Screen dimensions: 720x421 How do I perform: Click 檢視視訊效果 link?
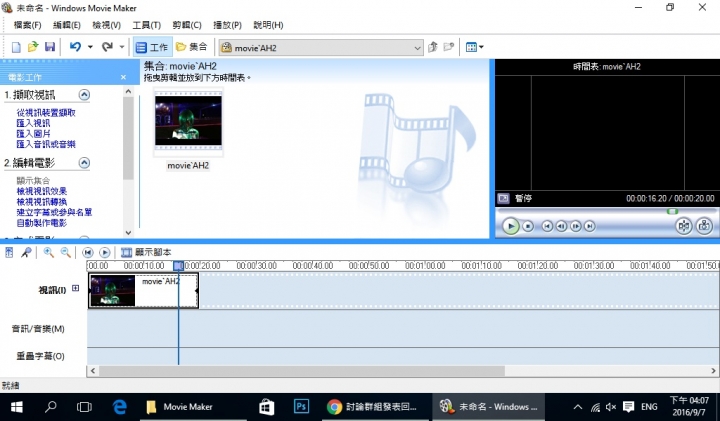(42, 191)
